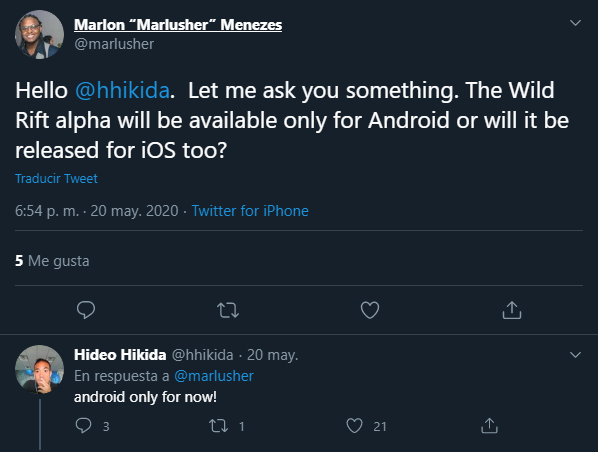Like the main tweet with the heart icon
The image size is (598, 452).
pos(370,310)
